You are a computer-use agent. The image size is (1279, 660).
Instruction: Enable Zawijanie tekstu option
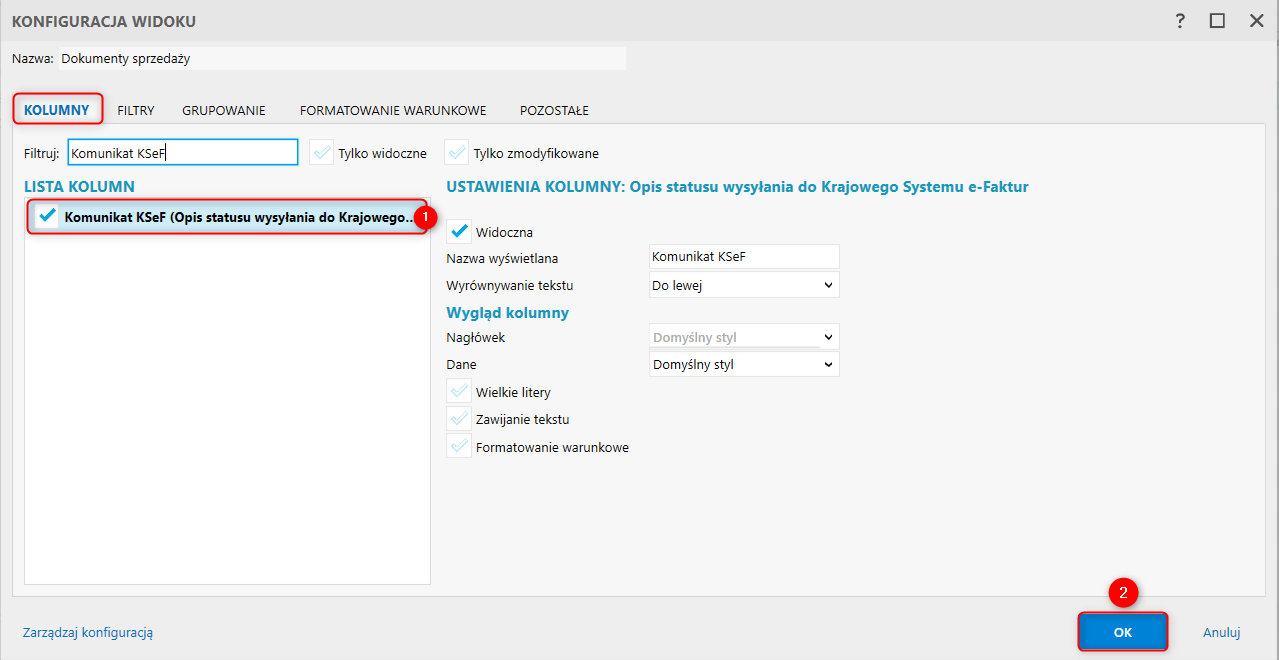click(x=459, y=419)
